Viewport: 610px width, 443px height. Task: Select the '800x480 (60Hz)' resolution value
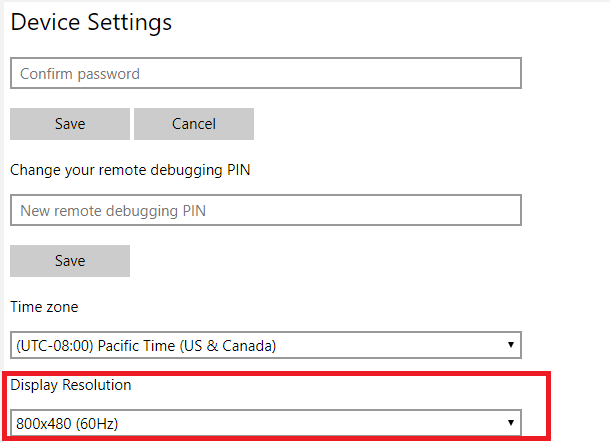click(x=67, y=424)
